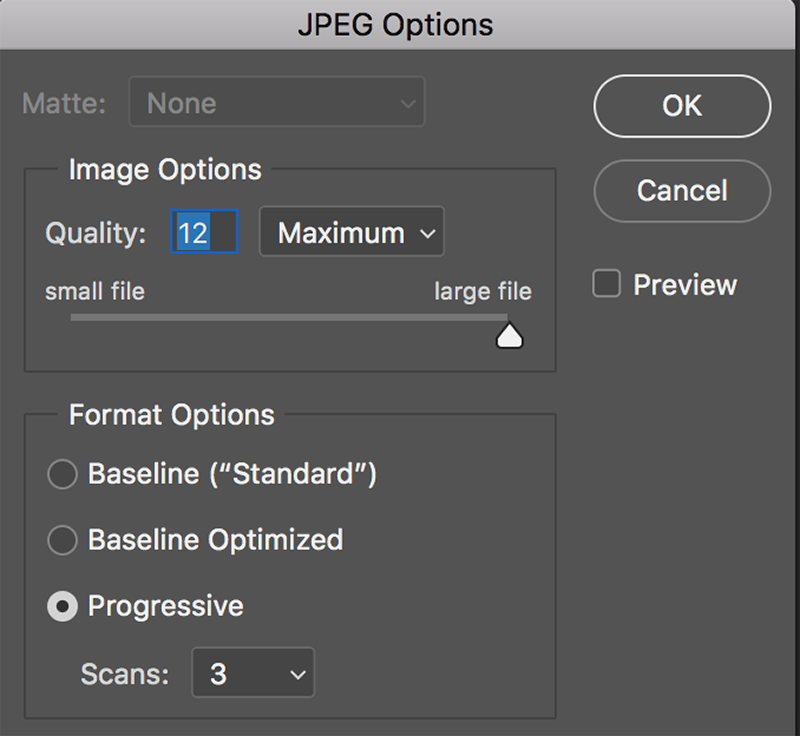Image resolution: width=800 pixels, height=736 pixels.
Task: Click the chevron on the Maximum dropdown
Action: coord(427,232)
